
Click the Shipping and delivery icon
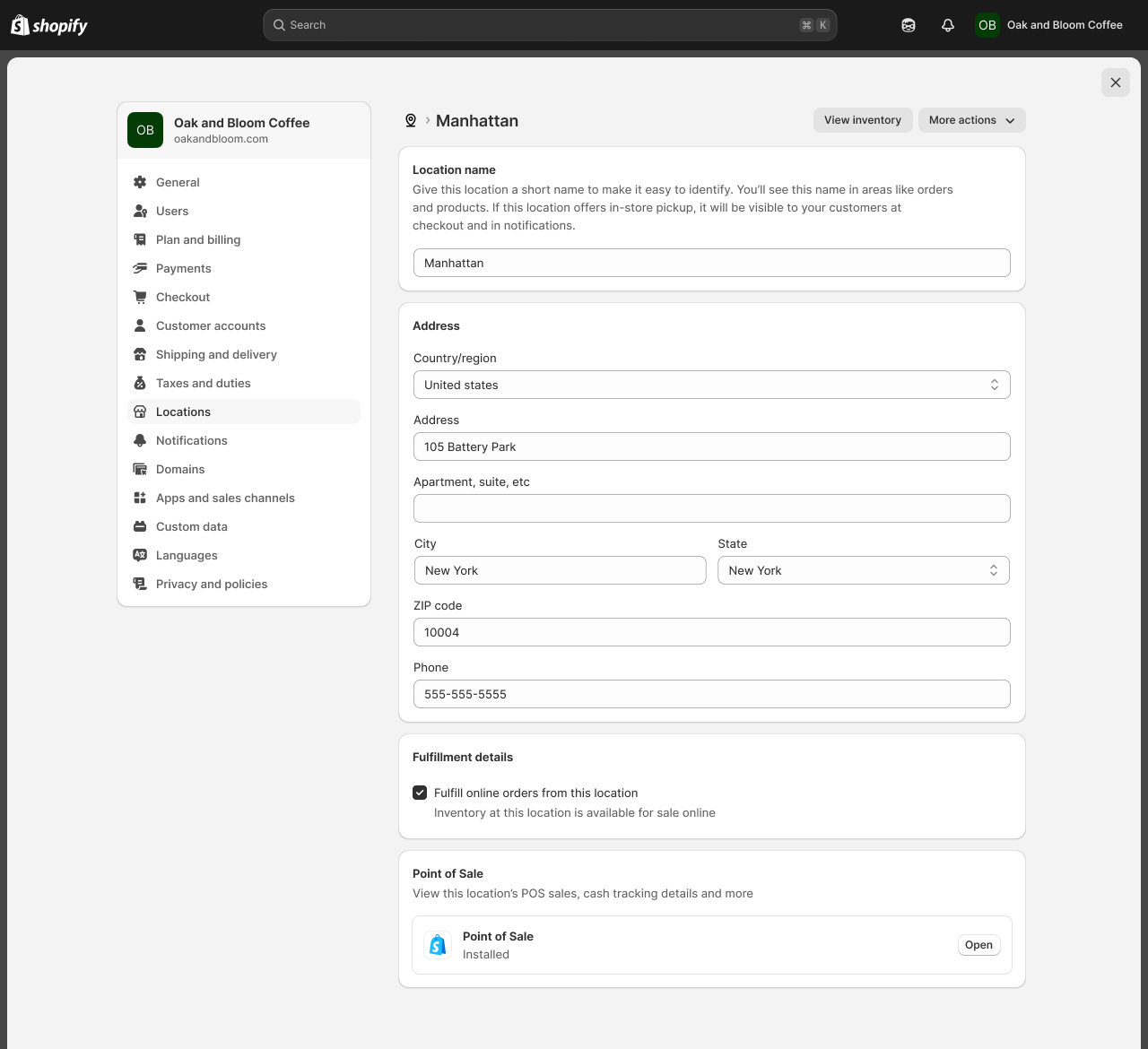140,354
